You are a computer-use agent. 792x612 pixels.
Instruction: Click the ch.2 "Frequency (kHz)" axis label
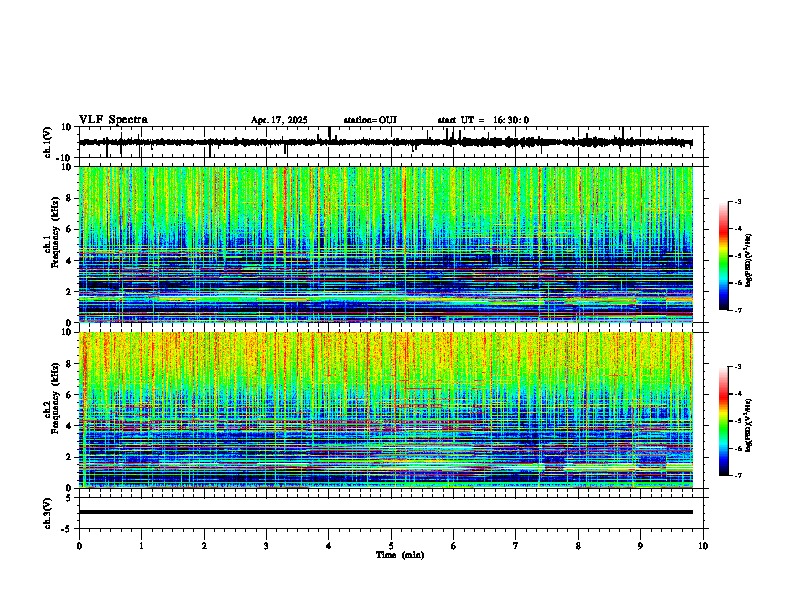click(55, 398)
